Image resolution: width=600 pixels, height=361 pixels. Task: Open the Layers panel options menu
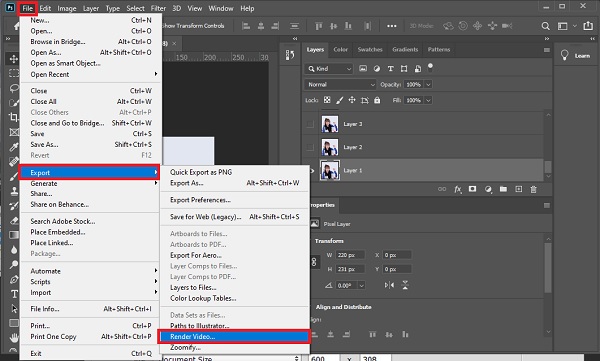(x=546, y=50)
